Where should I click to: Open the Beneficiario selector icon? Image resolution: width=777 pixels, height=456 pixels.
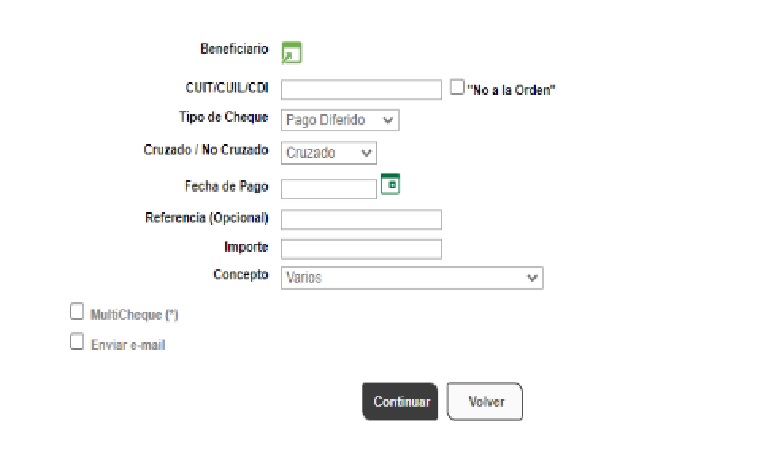[291, 53]
